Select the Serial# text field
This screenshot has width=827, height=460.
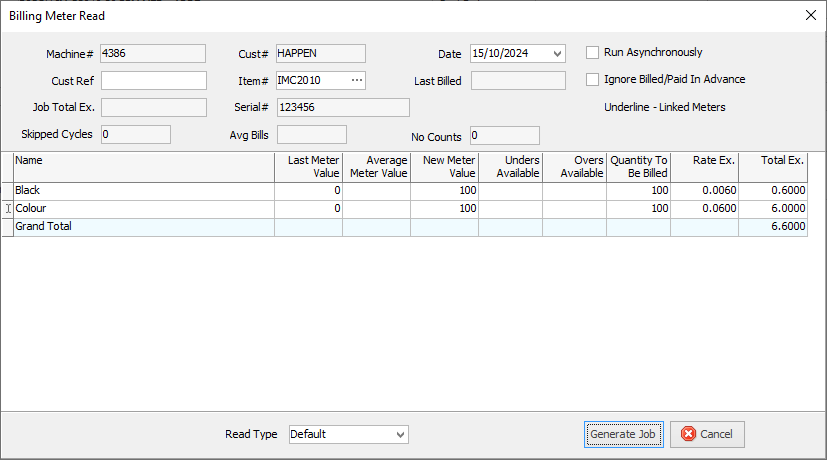343,107
